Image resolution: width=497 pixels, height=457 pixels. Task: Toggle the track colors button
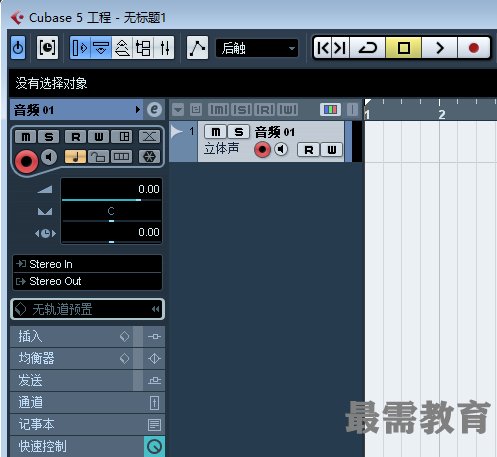coord(330,109)
